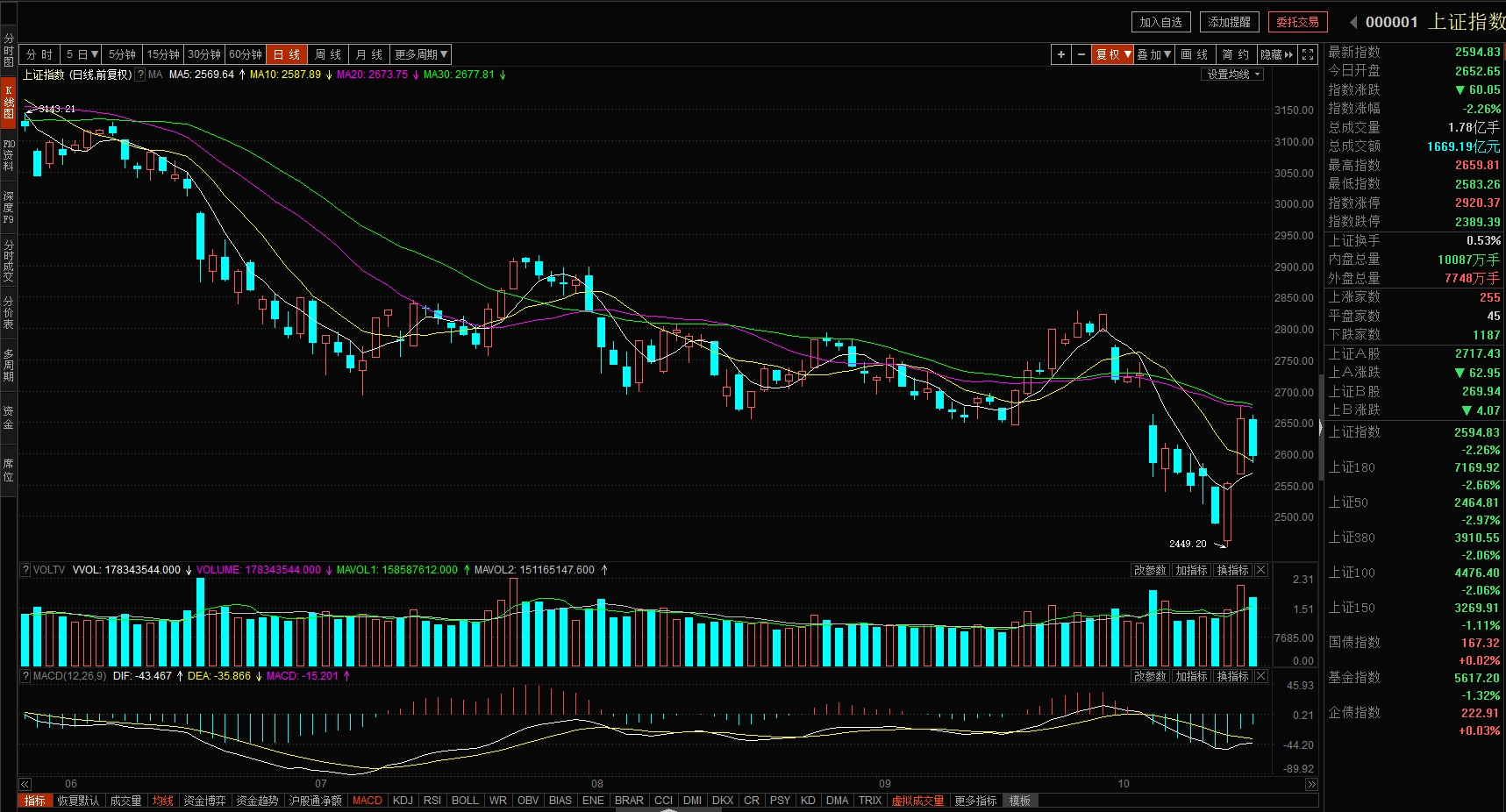The image size is (1506, 812).
Task: Toggle 成交量 volume indicator
Action: [x=125, y=801]
